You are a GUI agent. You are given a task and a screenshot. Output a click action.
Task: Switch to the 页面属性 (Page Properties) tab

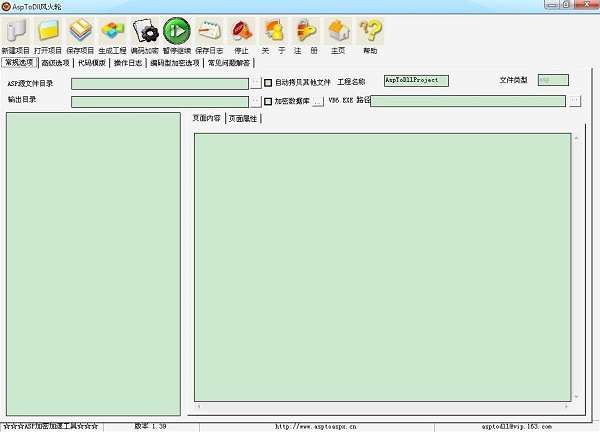243,119
